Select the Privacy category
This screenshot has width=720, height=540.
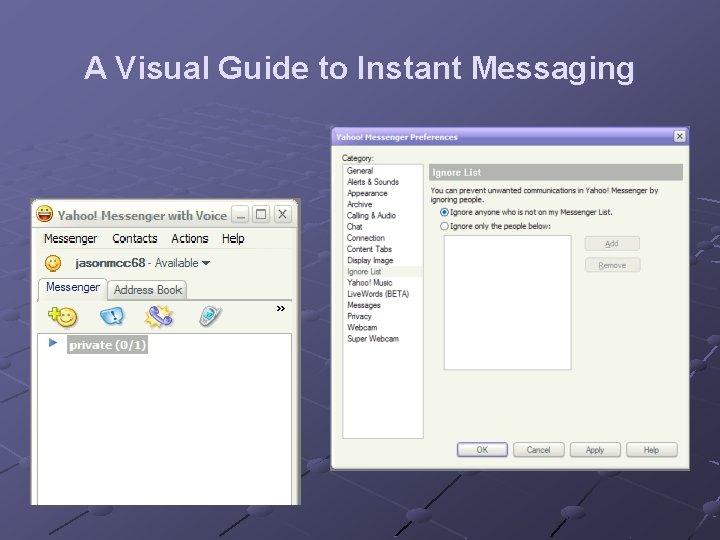pos(359,316)
